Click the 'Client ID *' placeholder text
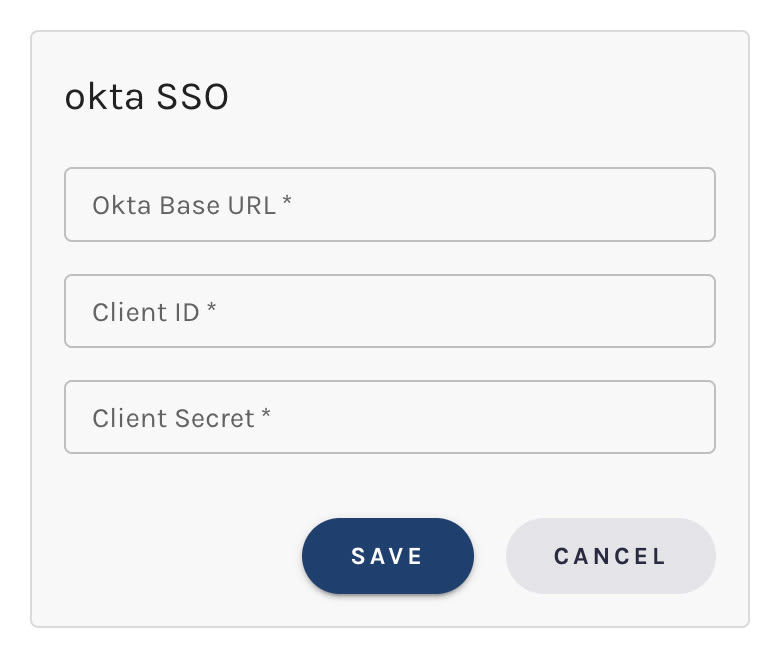This screenshot has height=662, width=782. [154, 311]
